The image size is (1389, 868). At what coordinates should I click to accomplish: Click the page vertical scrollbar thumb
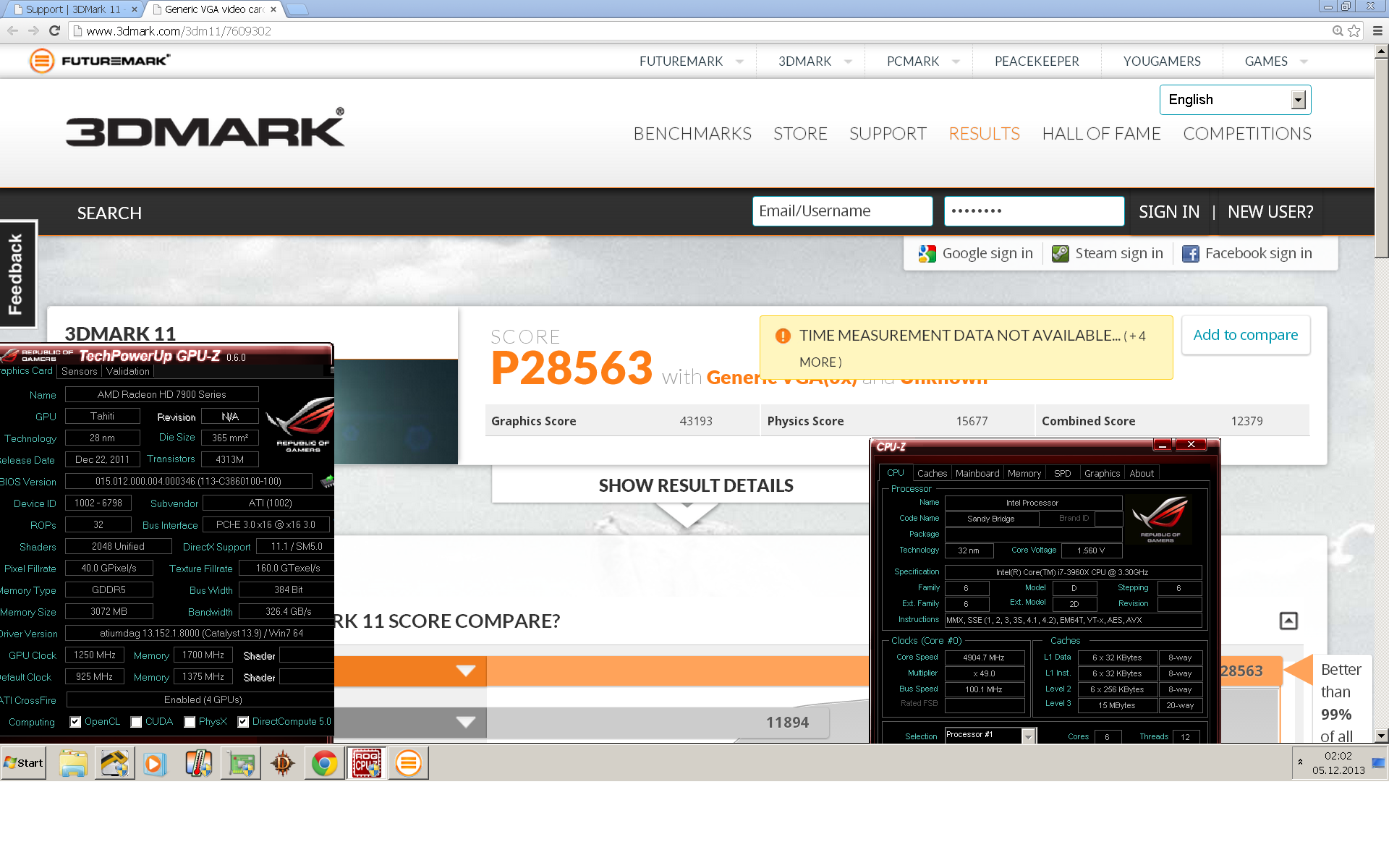(1381, 158)
